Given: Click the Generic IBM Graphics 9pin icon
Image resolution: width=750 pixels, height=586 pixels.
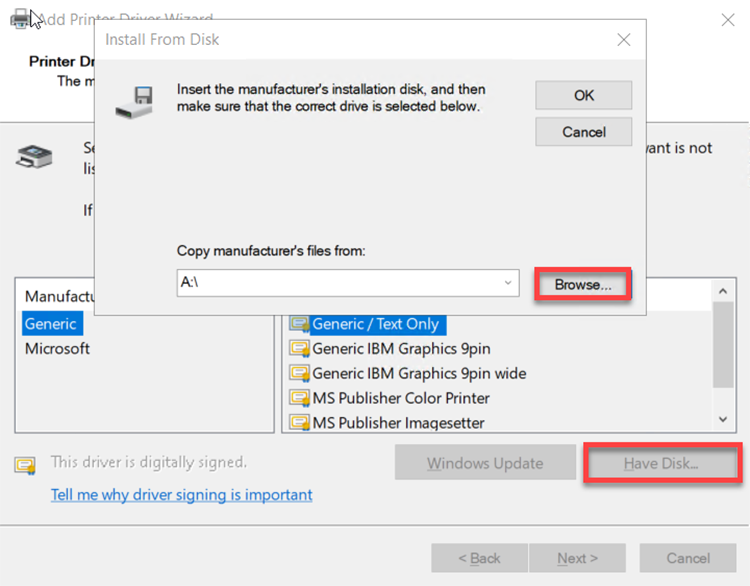Looking at the screenshot, I should [x=299, y=348].
